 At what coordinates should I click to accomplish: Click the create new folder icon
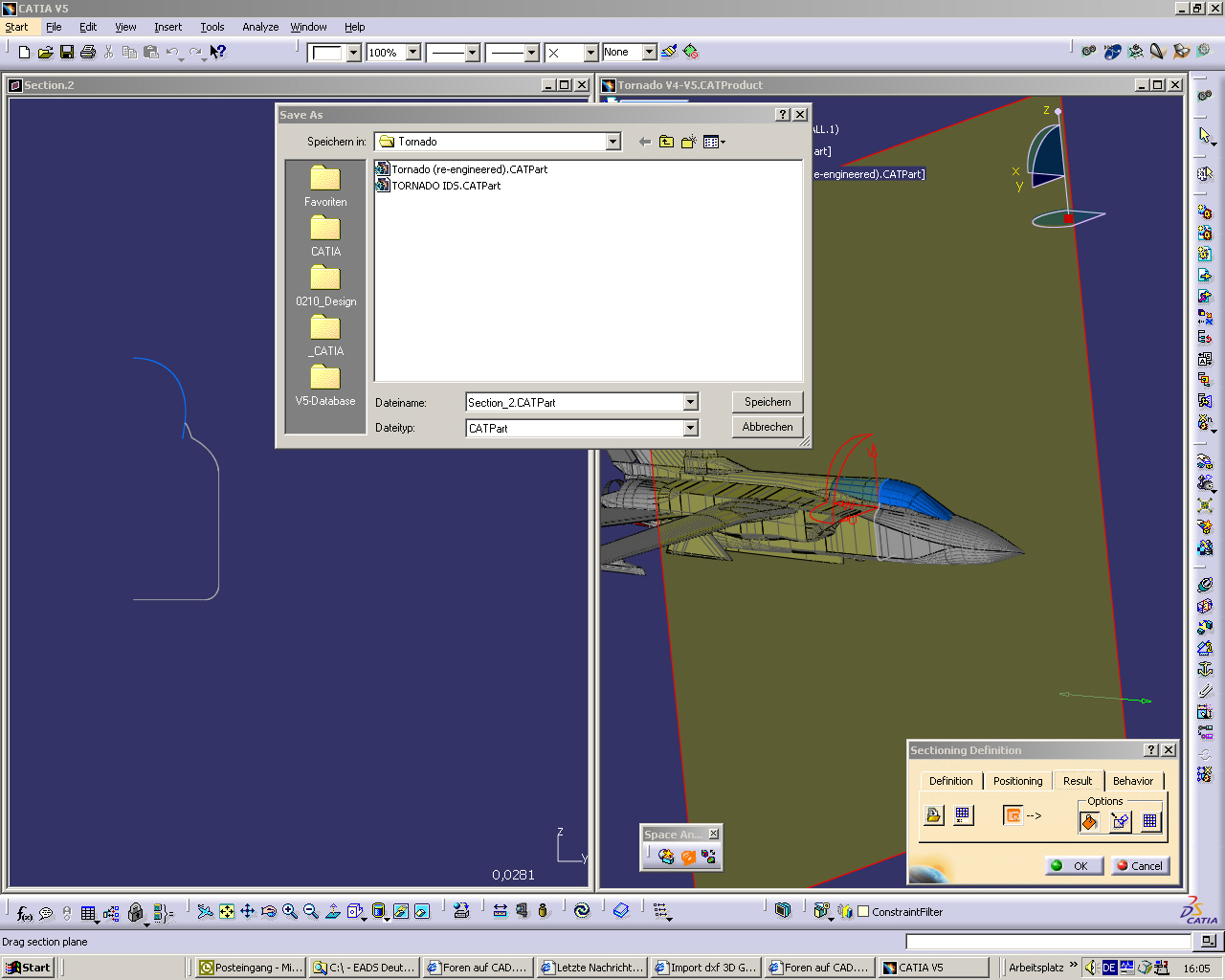[x=688, y=142]
